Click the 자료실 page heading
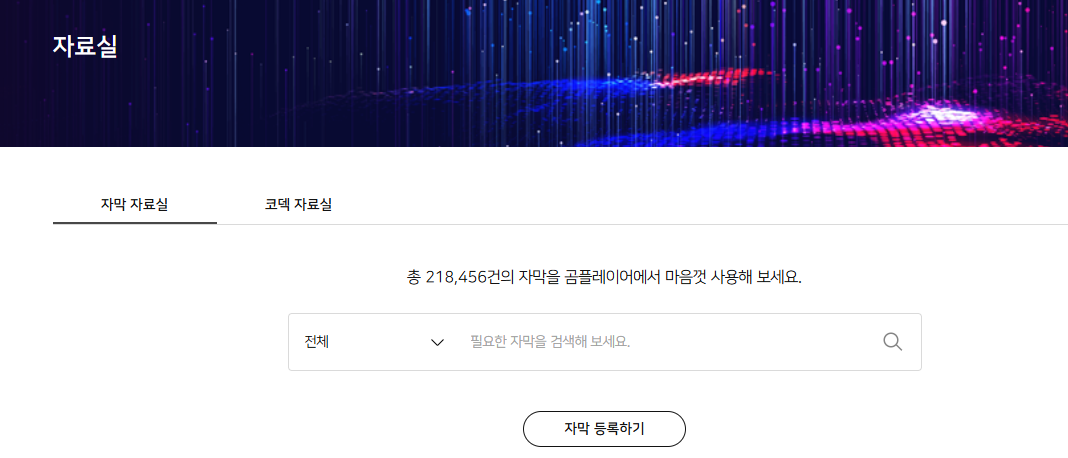 point(85,46)
